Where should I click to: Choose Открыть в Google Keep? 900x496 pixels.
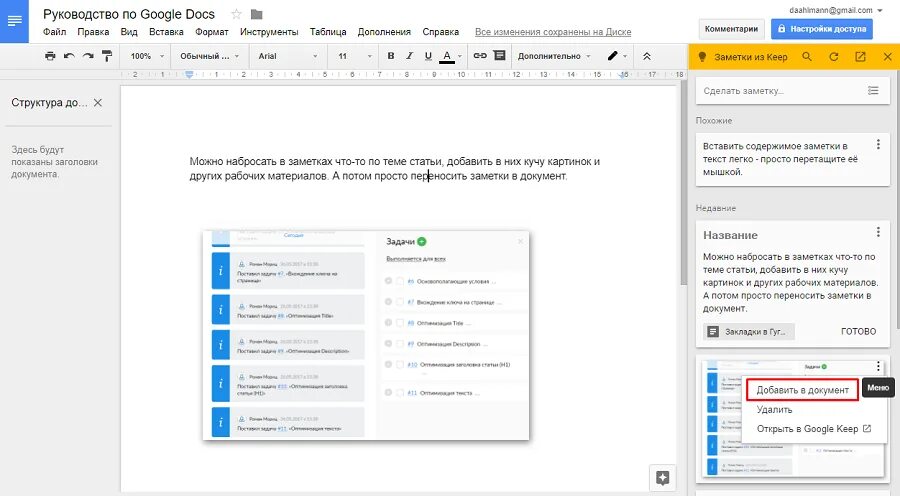pos(814,429)
